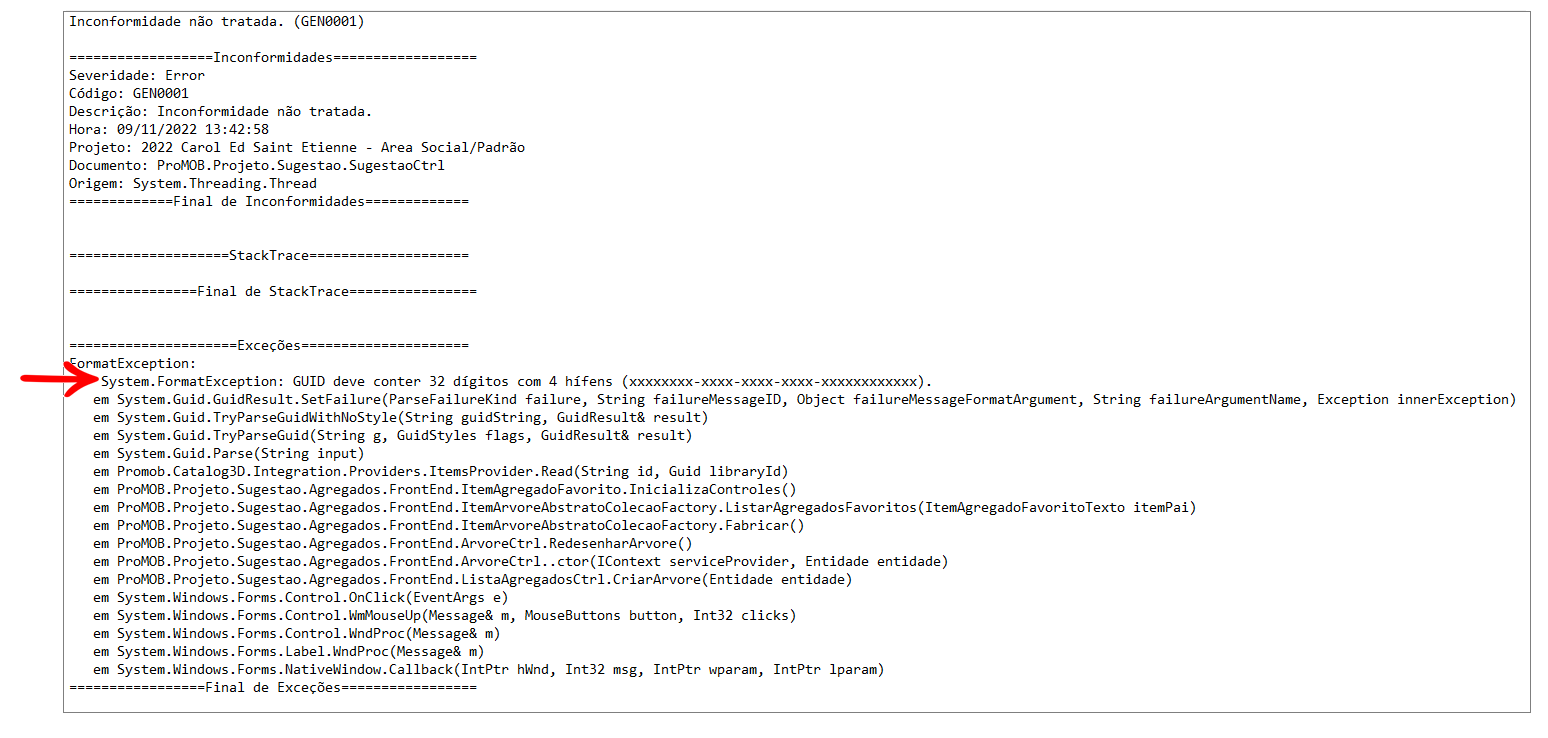Screen dimensions: 1548x738
Task: Click the 'Inconformidade não tratada. (GEN0001)' header line
Action: point(216,21)
